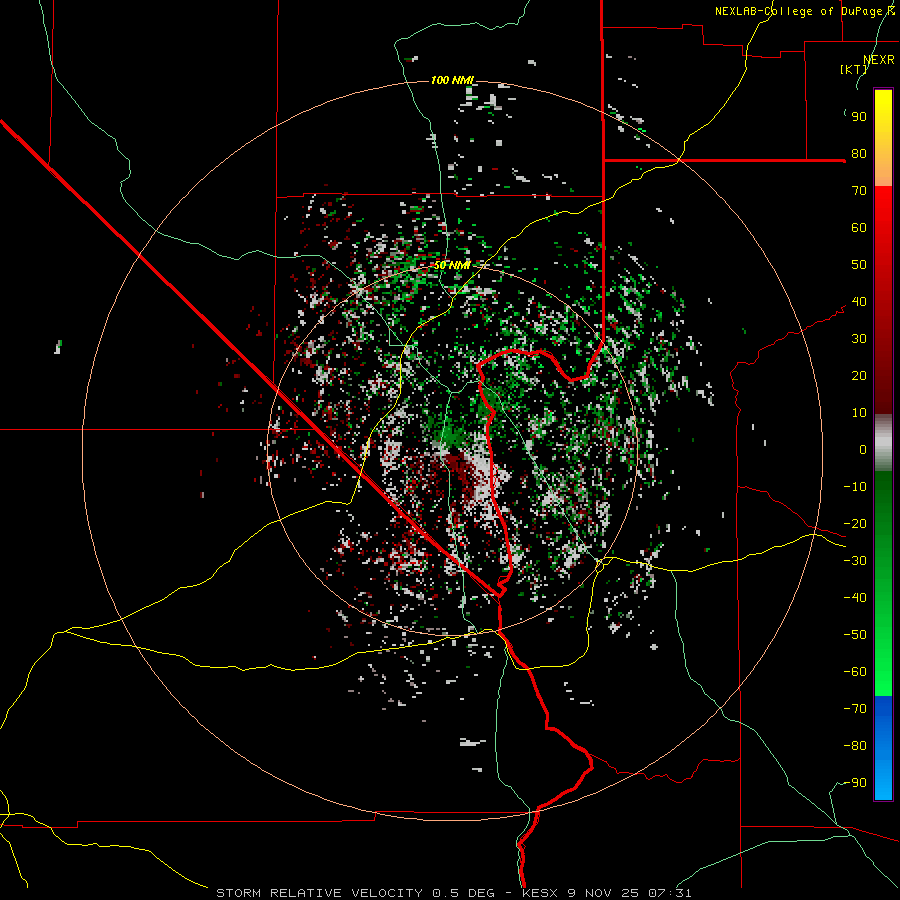Click the 90 value on the velocity scale
Screen dimensions: 900x900
pyautogui.click(x=859, y=117)
